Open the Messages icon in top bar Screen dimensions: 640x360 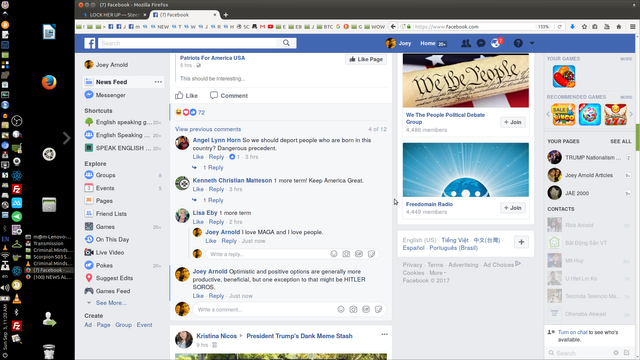(481, 43)
